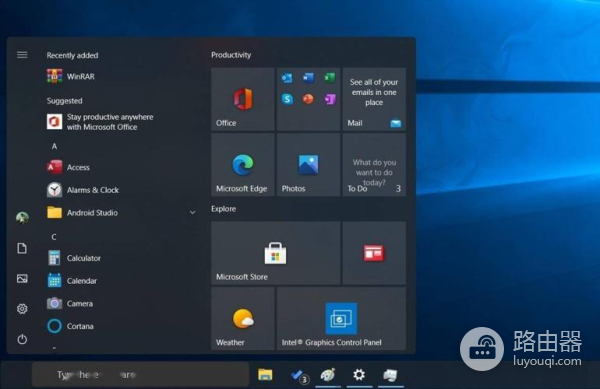Screen dimensions: 600x389
Task: Click the Explore group header
Action: [x=223, y=209]
